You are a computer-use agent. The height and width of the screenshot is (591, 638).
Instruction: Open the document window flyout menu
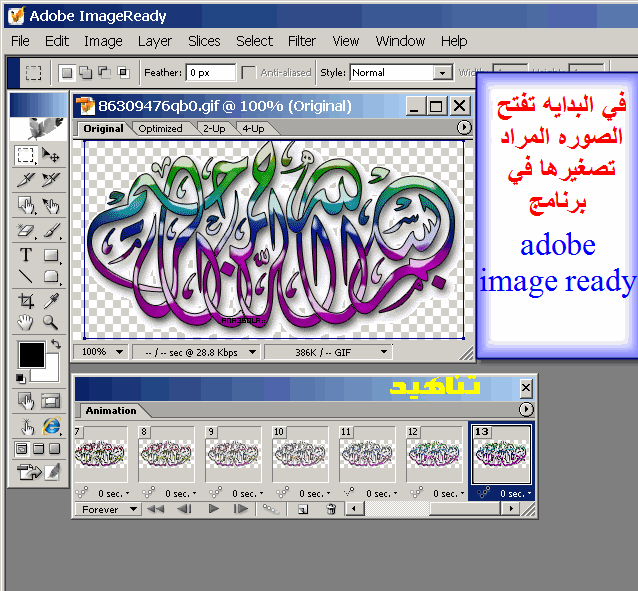[x=464, y=128]
